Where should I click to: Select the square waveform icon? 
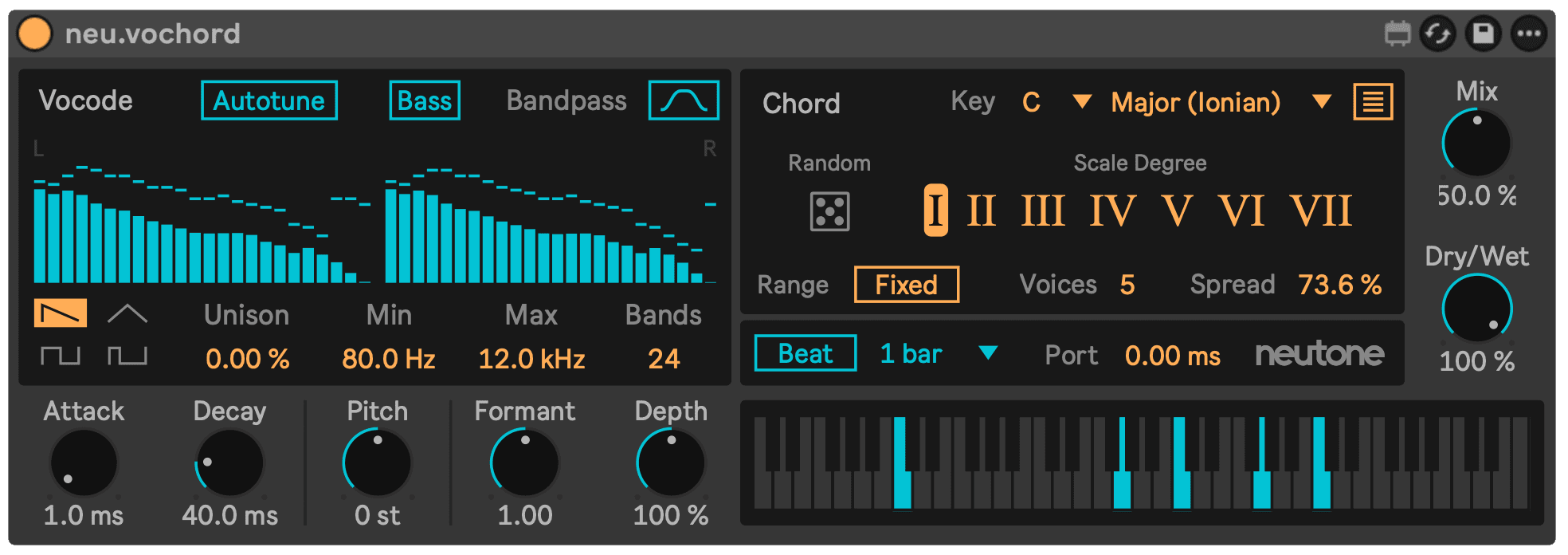[x=61, y=355]
